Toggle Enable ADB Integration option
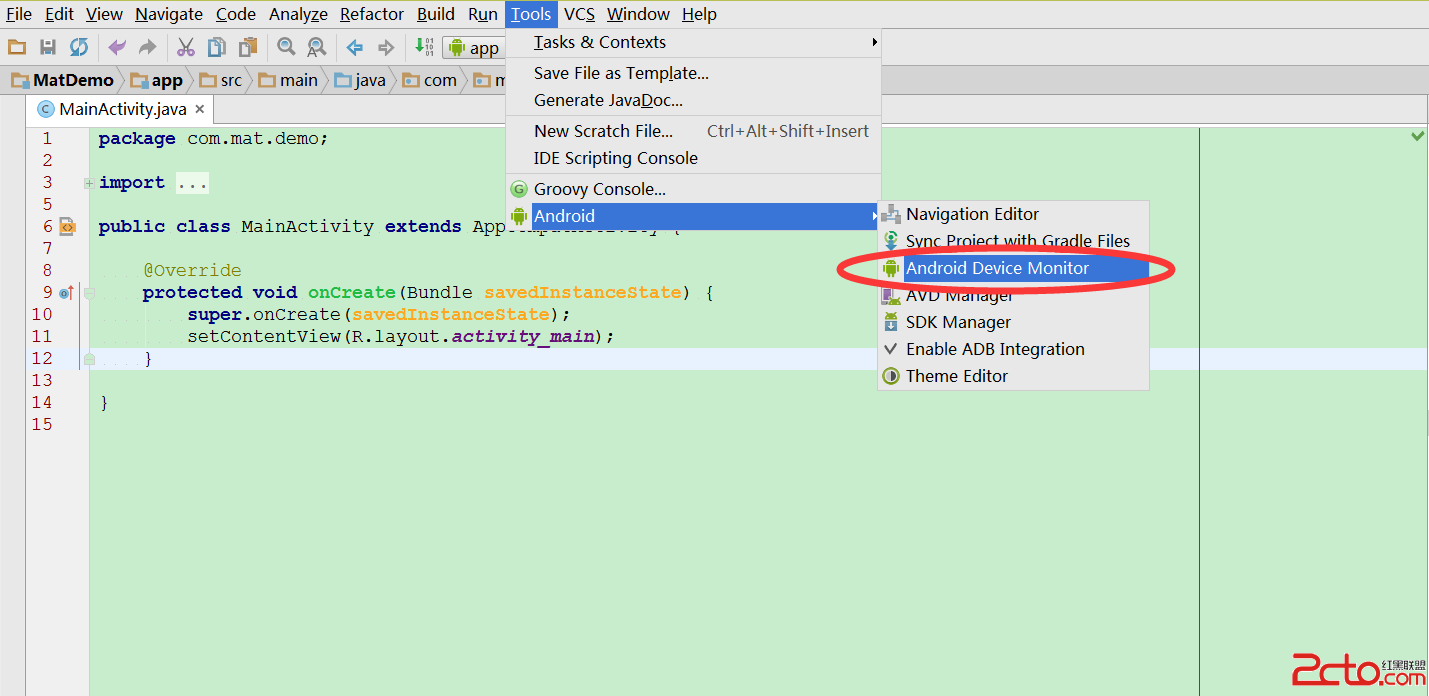This screenshot has height=696, width=1429. pos(994,349)
